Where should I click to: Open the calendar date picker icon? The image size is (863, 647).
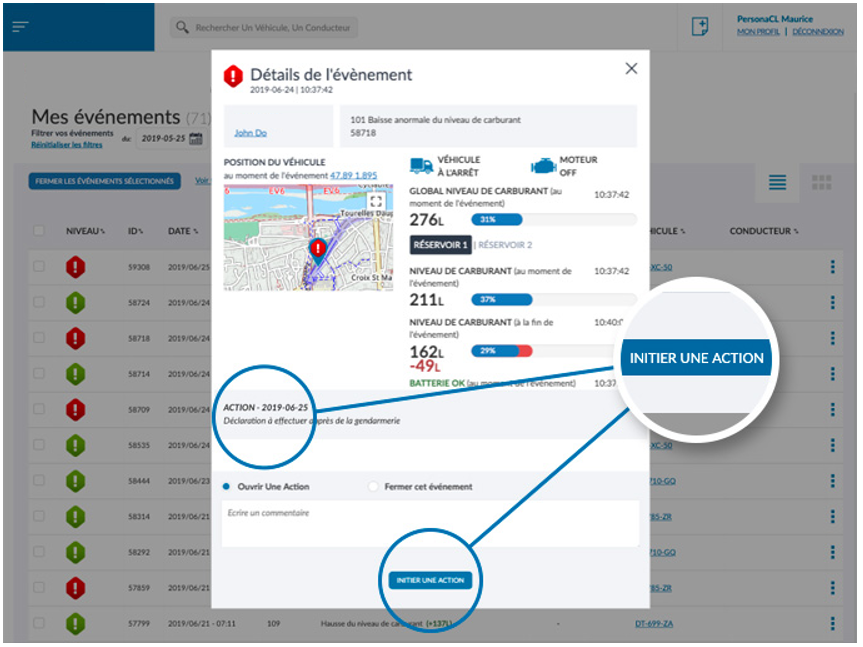196,139
